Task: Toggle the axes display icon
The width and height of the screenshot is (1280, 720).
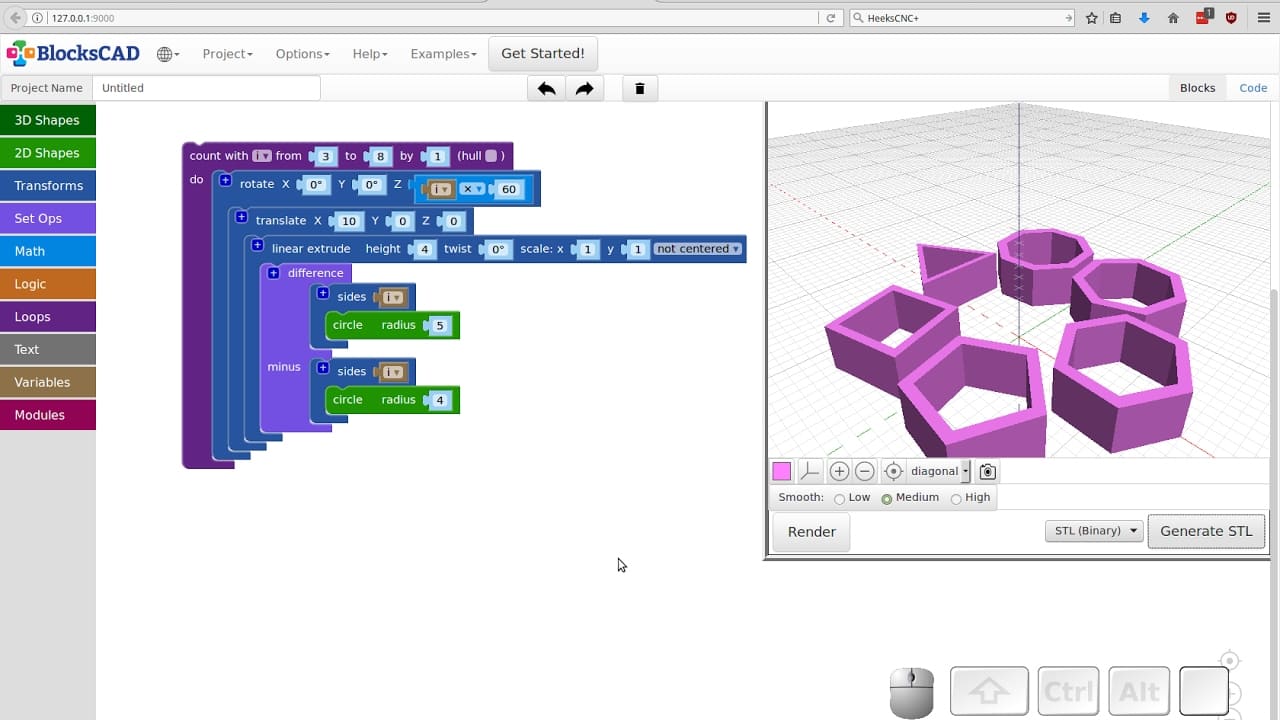Action: point(810,471)
